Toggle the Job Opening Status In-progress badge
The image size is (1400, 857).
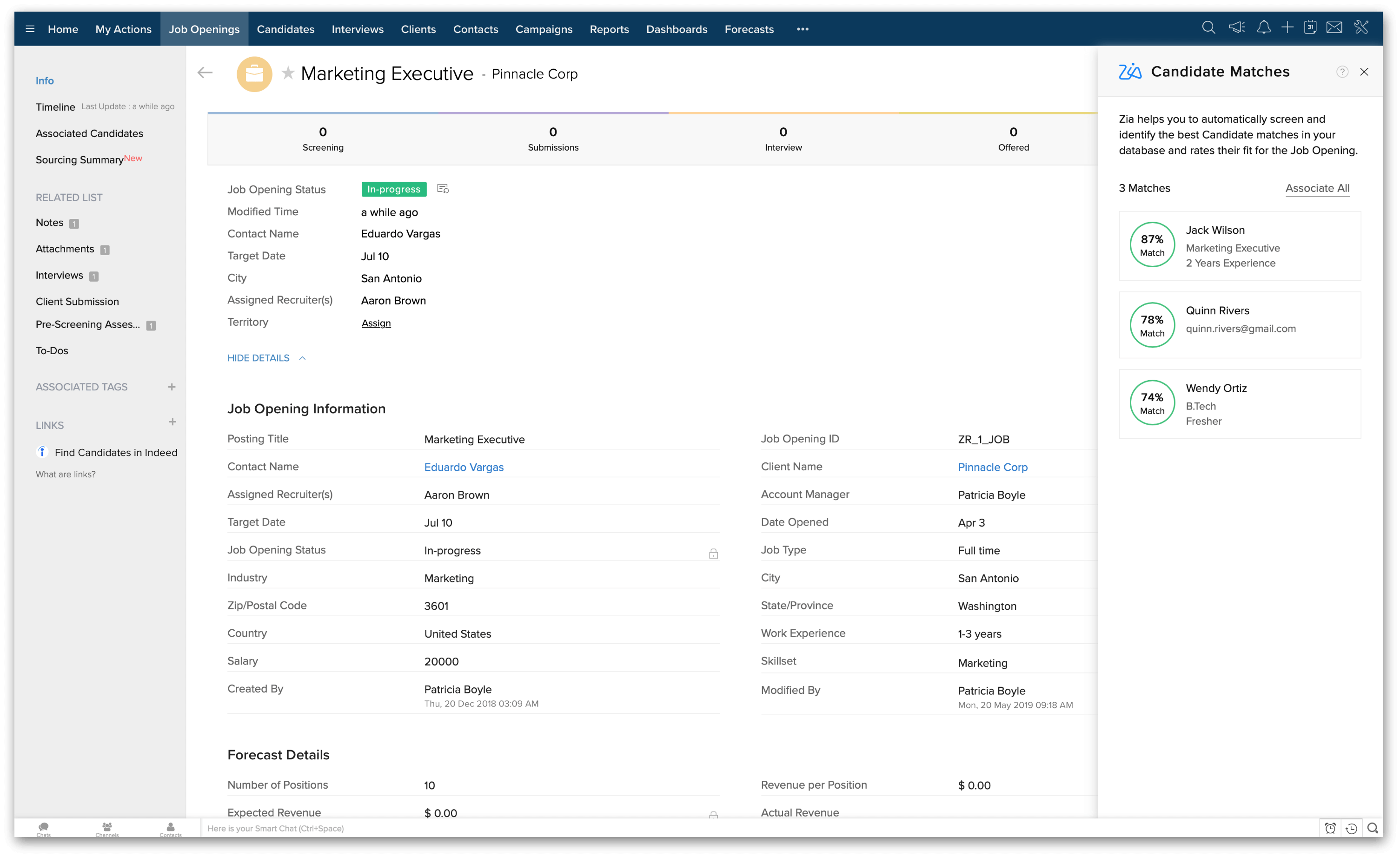(x=393, y=189)
